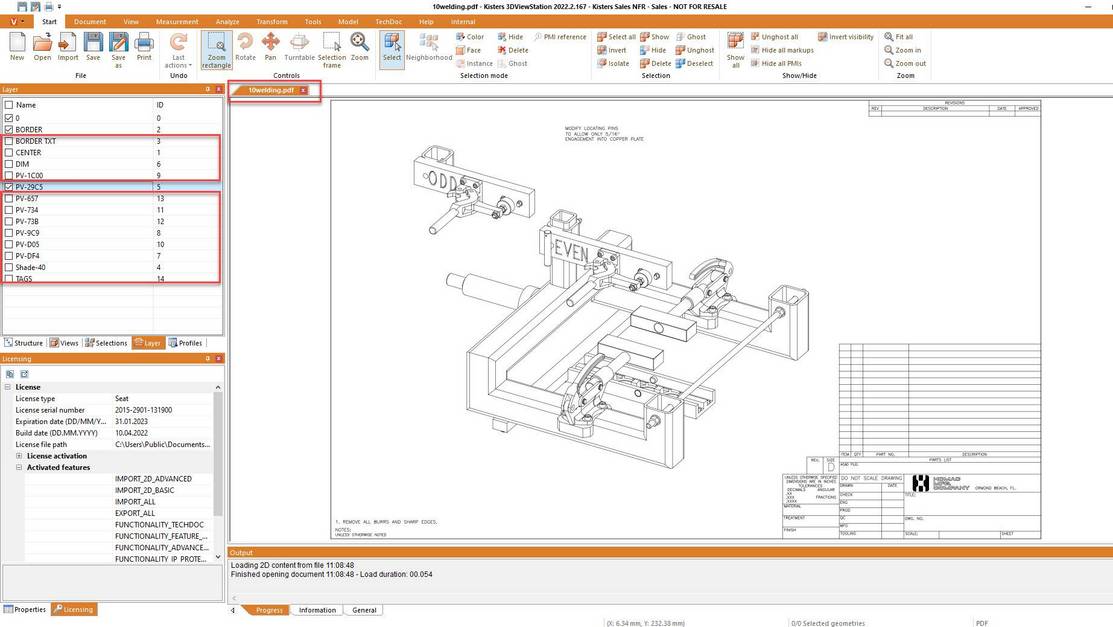Set selection mode to Face
The height and width of the screenshot is (627, 1113).
pyautogui.click(x=468, y=50)
